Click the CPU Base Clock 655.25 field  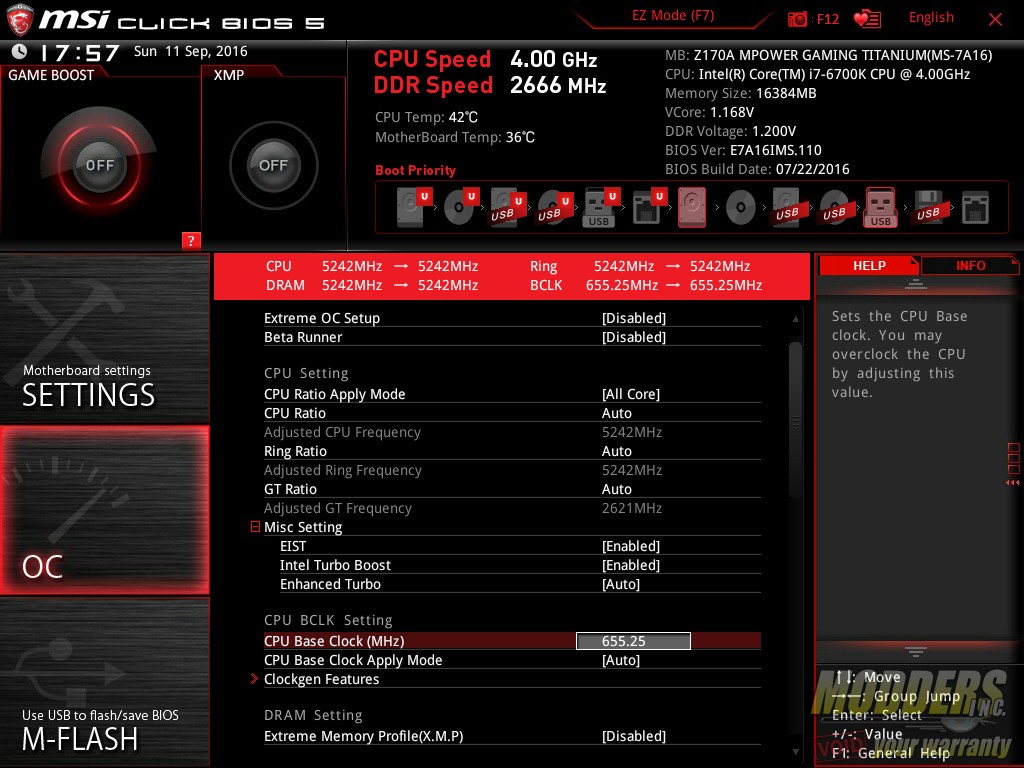click(x=633, y=641)
